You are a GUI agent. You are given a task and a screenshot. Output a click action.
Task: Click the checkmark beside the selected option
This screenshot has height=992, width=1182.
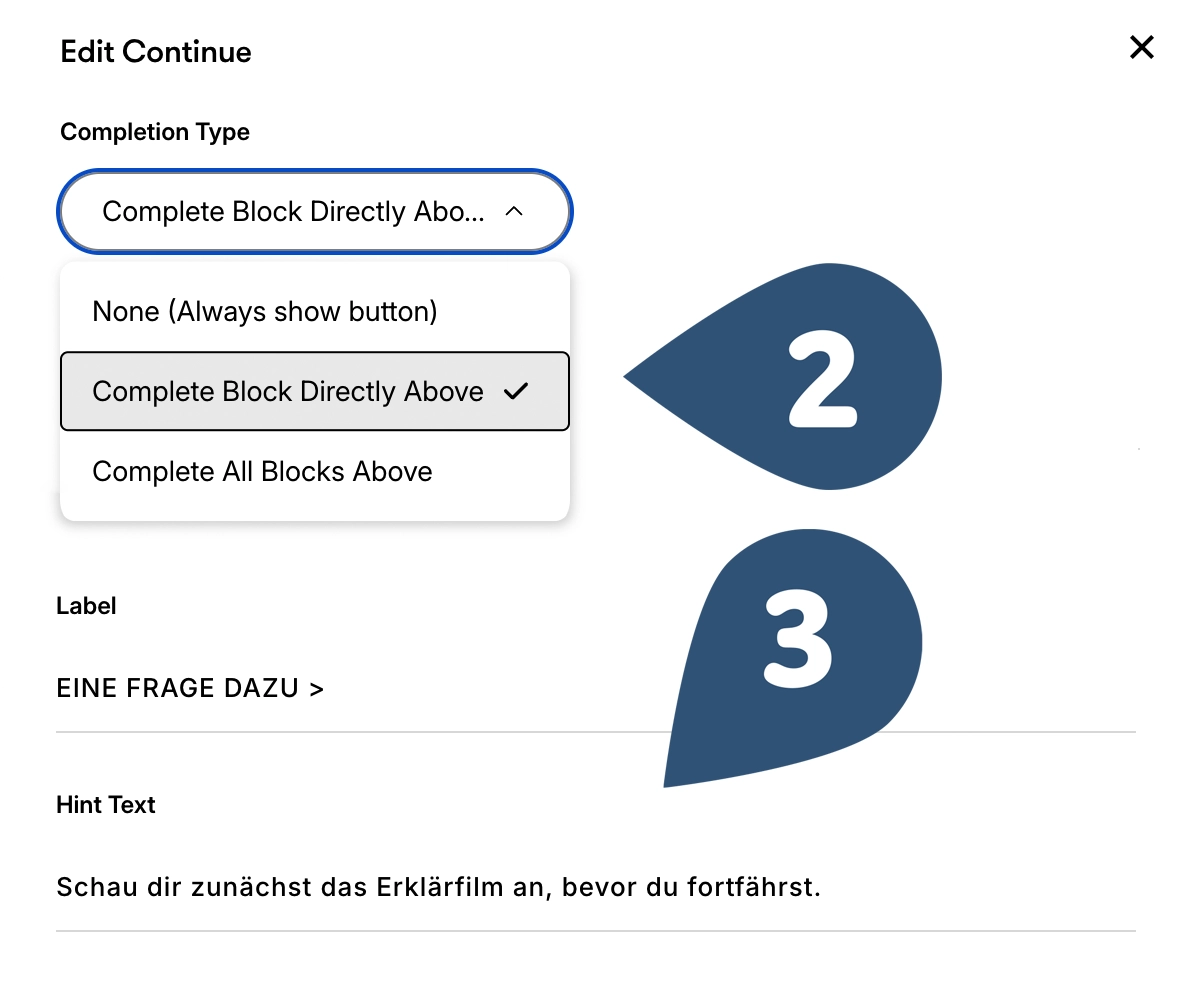pyautogui.click(x=515, y=391)
